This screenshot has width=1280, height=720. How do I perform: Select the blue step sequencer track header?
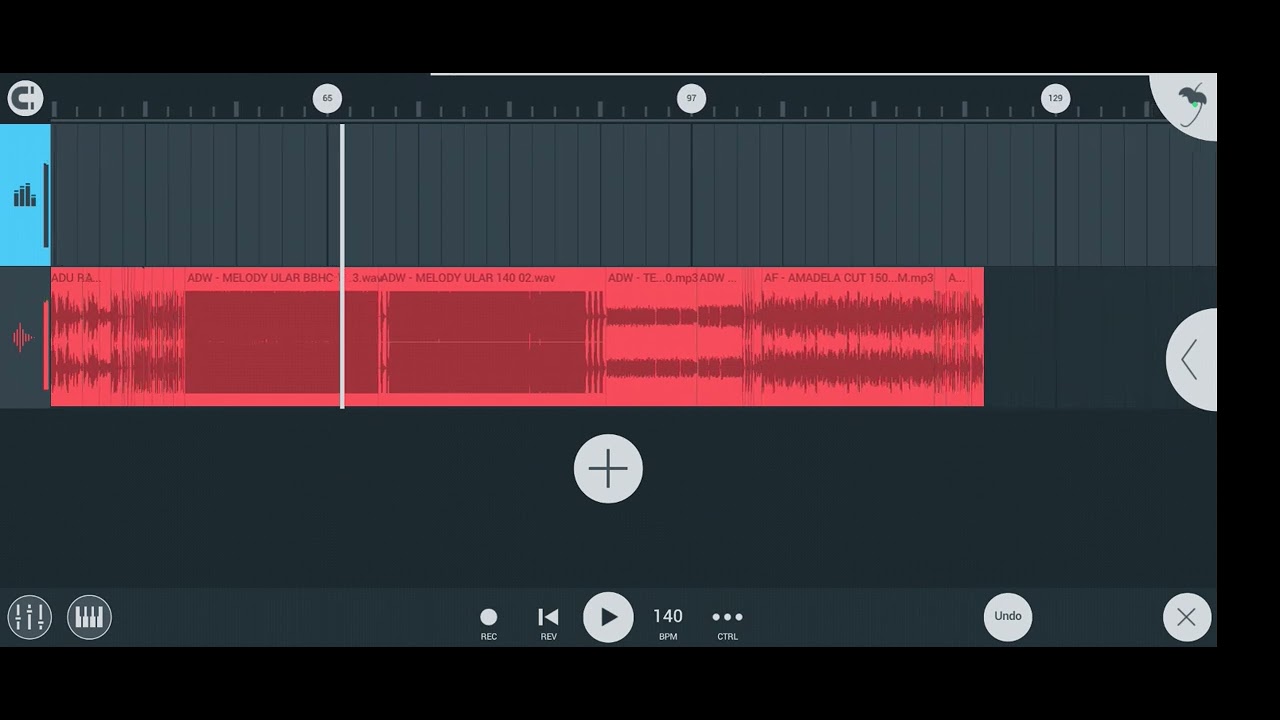tap(25, 195)
